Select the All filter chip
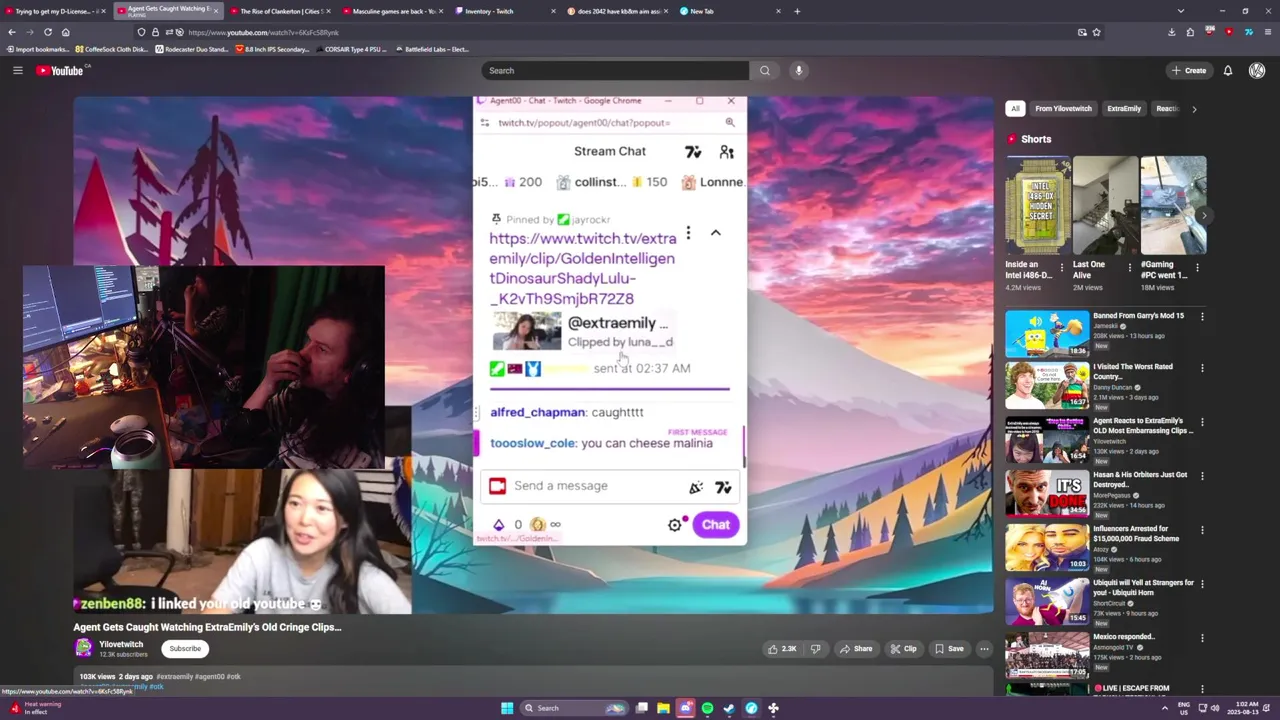 (x=1015, y=109)
